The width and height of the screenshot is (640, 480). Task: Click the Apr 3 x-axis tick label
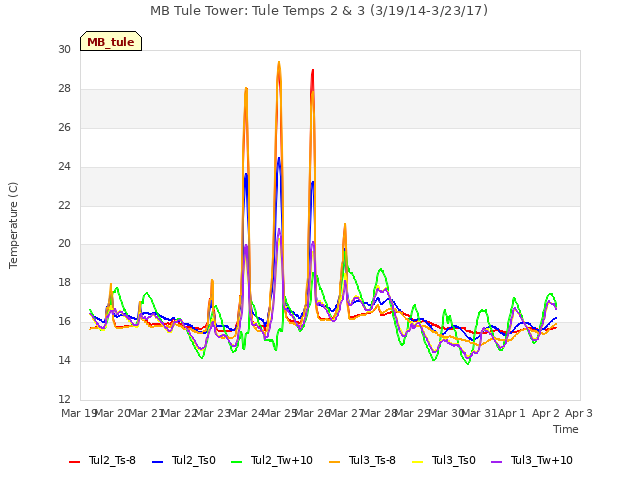click(x=579, y=413)
